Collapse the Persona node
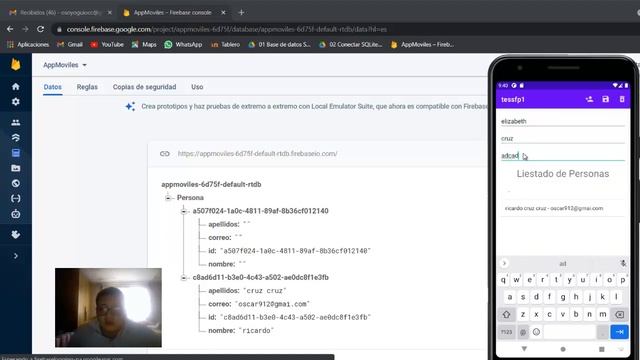 click(168, 198)
